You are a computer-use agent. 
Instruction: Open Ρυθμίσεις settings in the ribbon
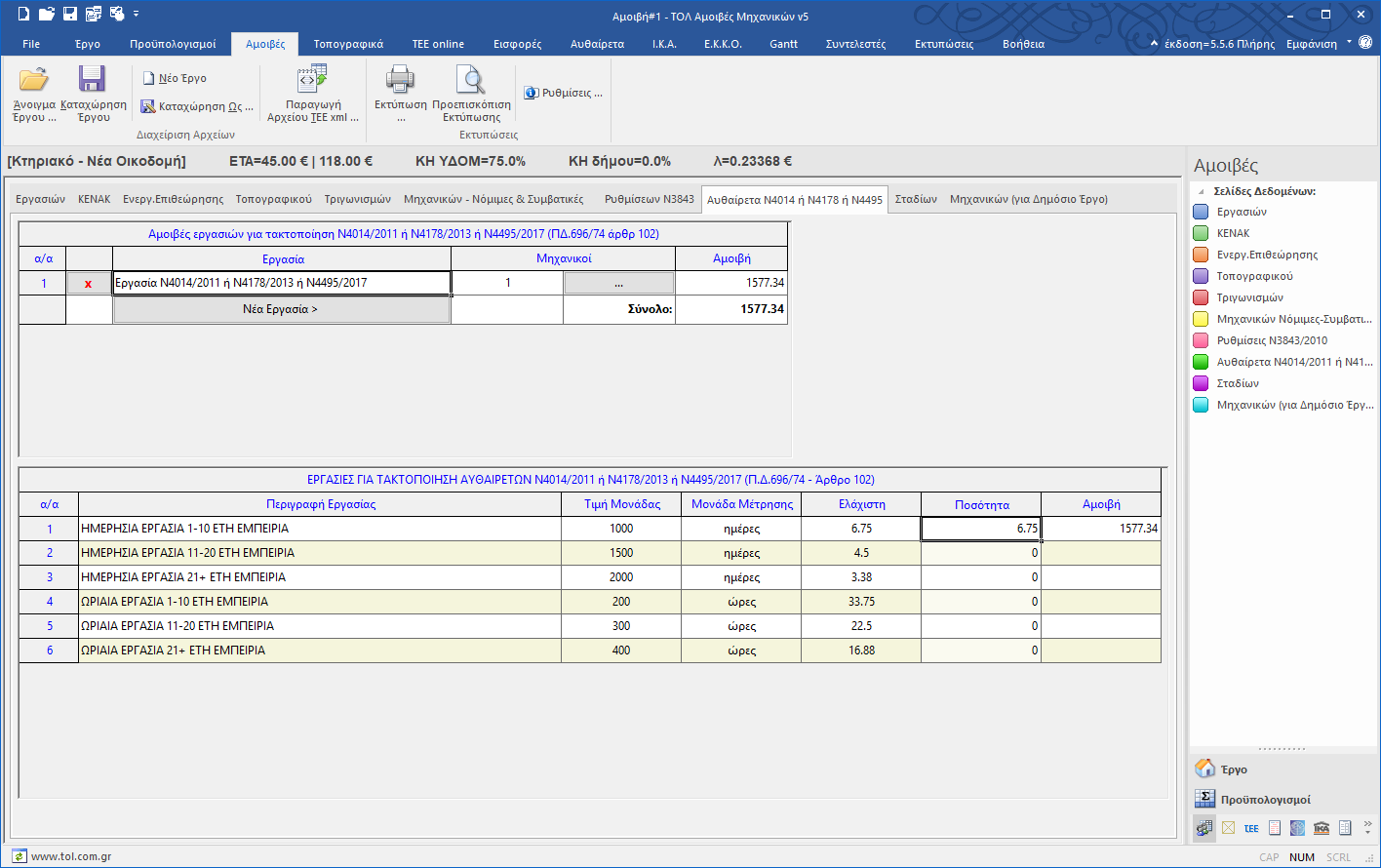[564, 93]
